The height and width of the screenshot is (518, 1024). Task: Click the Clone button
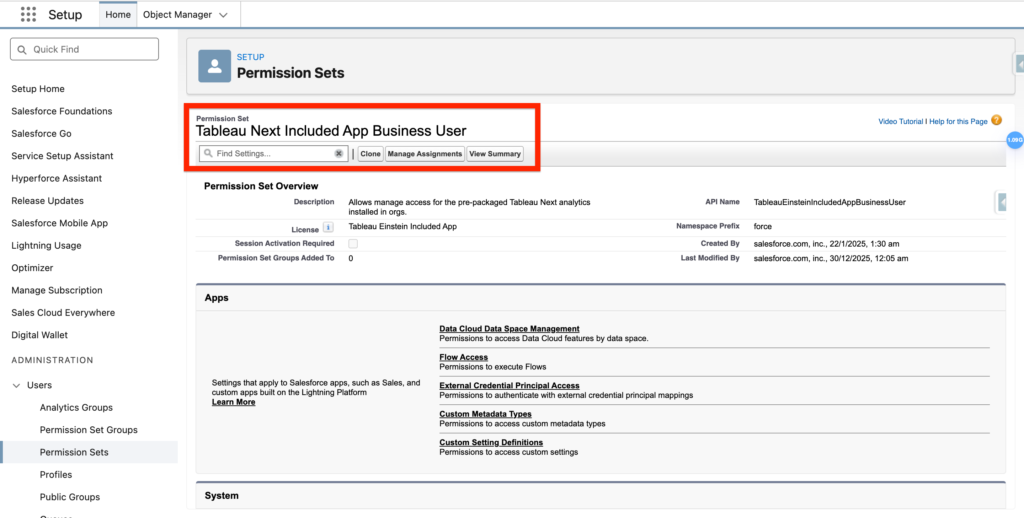[x=370, y=154]
